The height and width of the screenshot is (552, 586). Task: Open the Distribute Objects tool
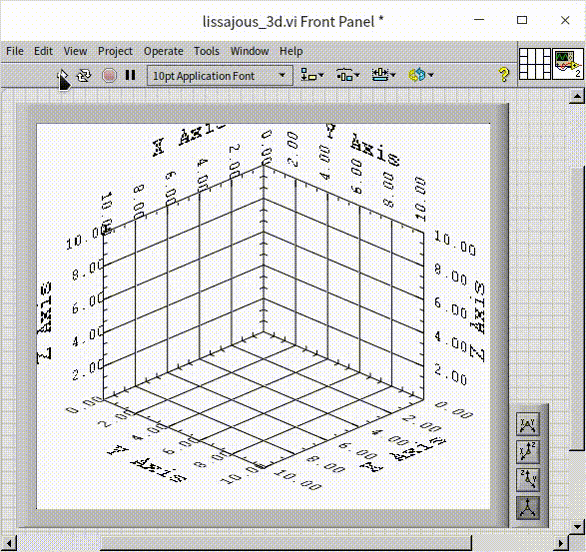point(348,75)
